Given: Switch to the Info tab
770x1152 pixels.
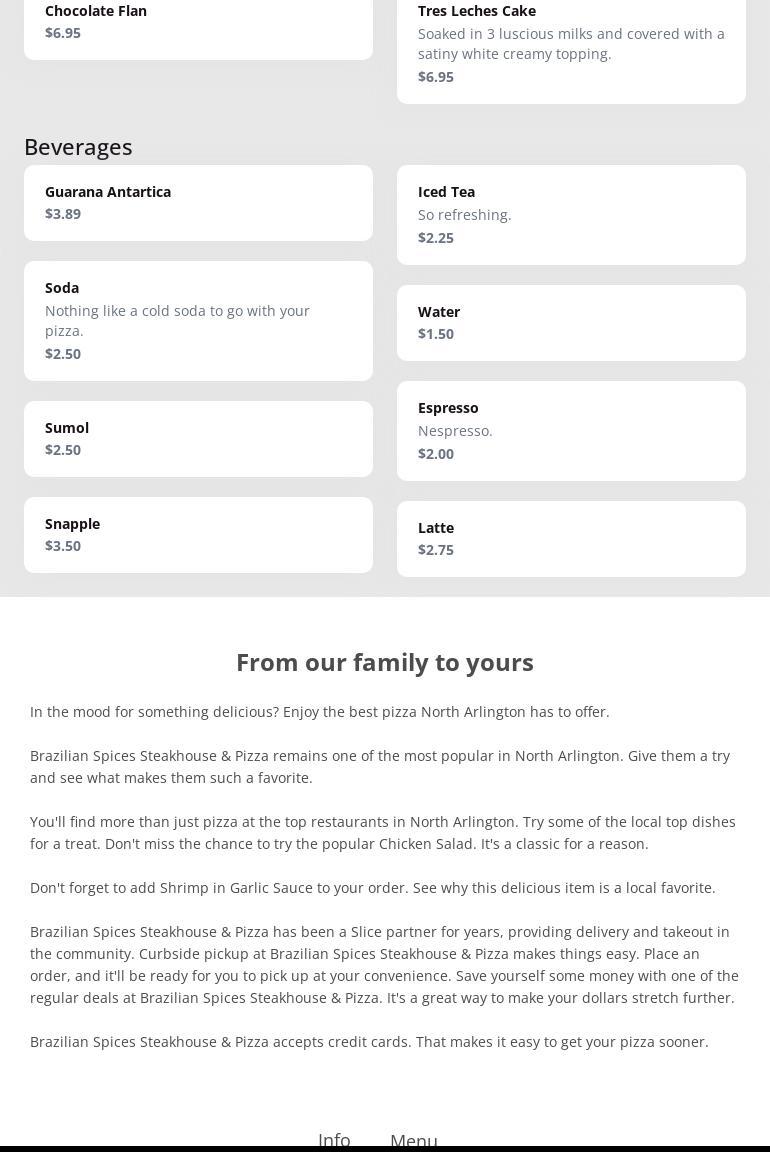Looking at the screenshot, I should [x=334, y=1139].
